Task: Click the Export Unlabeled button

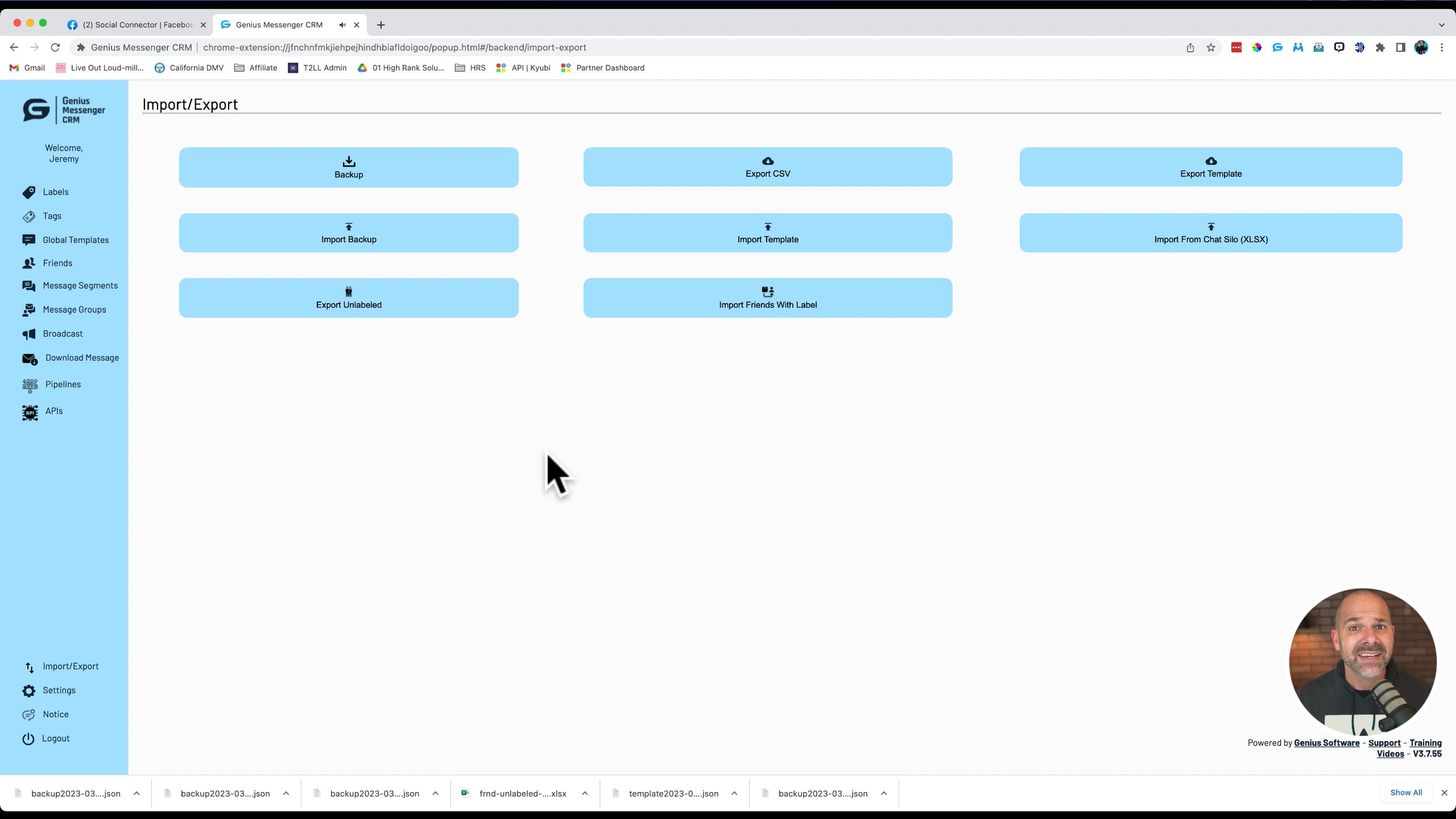Action: click(x=349, y=298)
